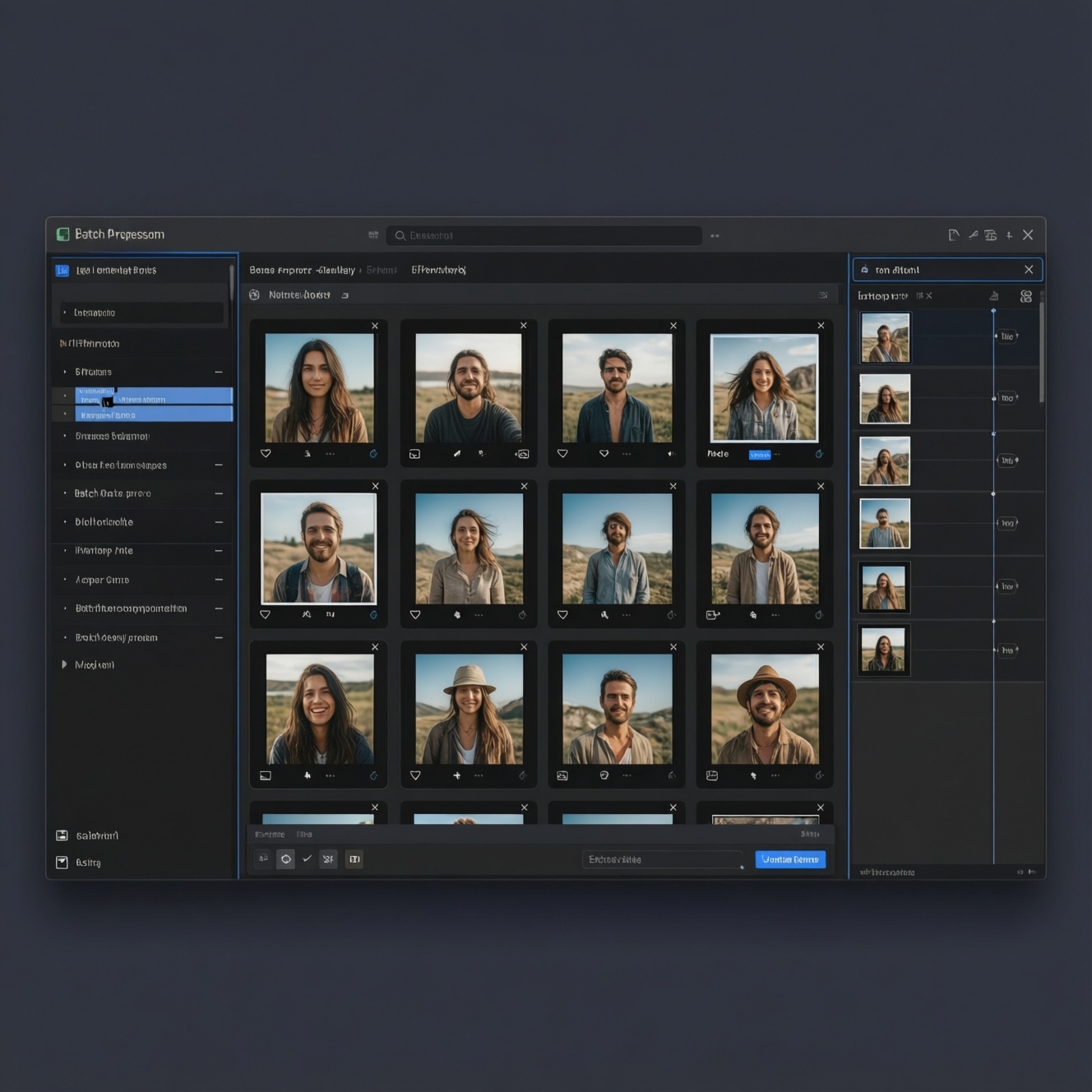Click blue rotate icon under long-dark-haired woman's photo

tap(373, 454)
